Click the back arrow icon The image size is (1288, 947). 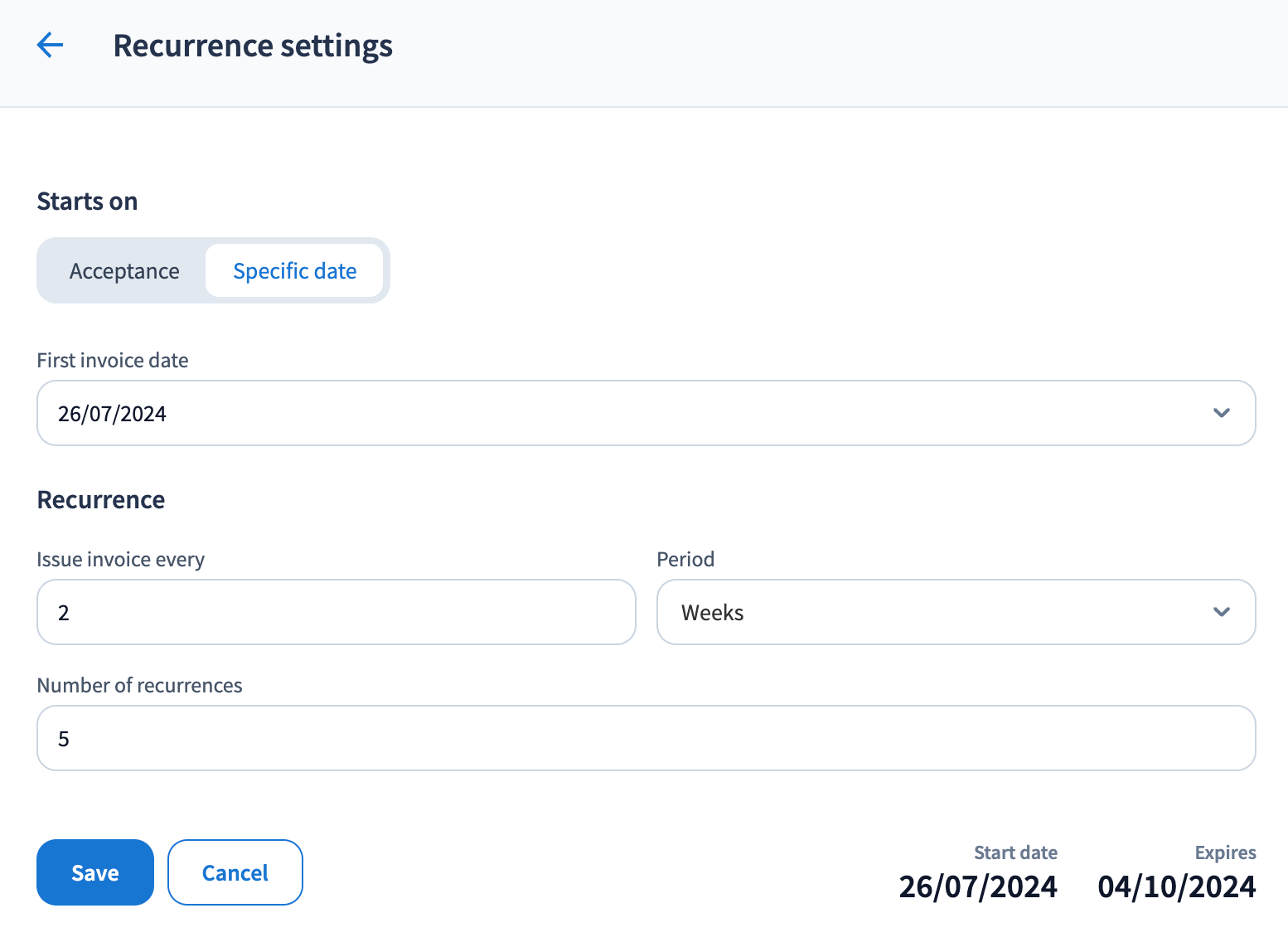[x=50, y=45]
